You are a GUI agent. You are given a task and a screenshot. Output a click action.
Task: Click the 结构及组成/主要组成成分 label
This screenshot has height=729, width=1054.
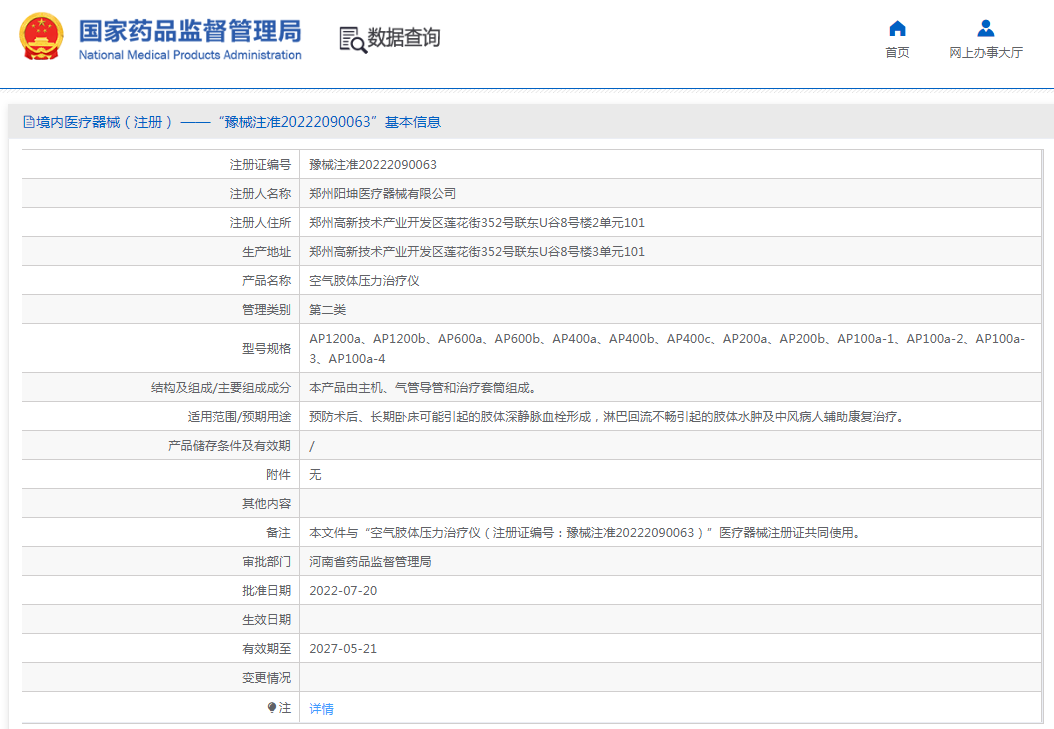point(221,388)
